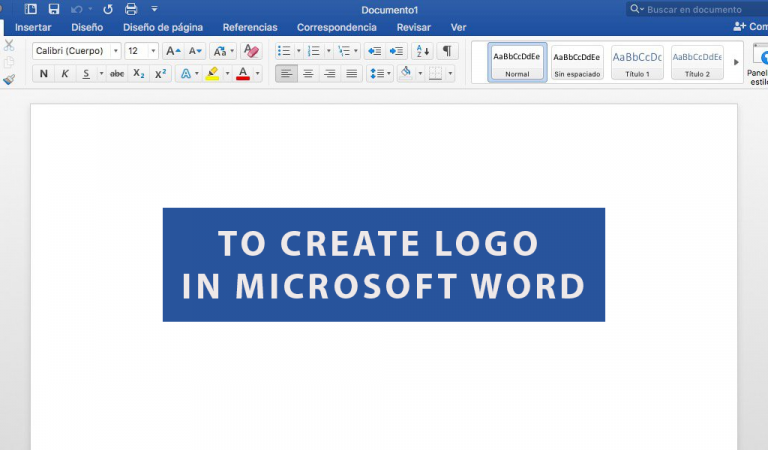Open the numbered list style dropdown
Screen dimensions: 768x450
click(328, 51)
